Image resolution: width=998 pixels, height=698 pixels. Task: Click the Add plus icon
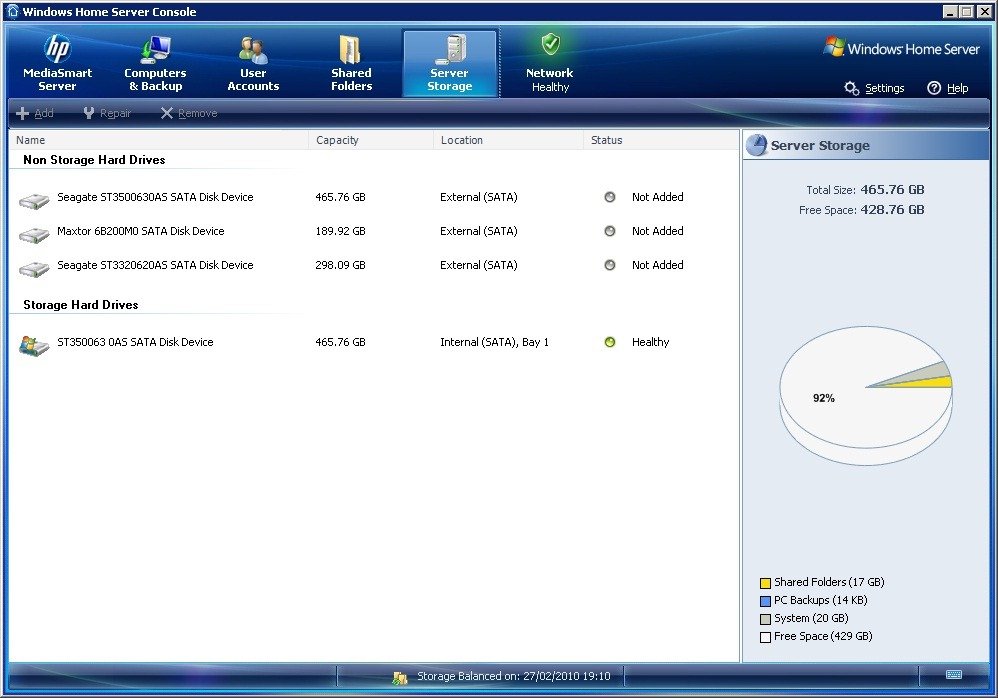coord(22,113)
